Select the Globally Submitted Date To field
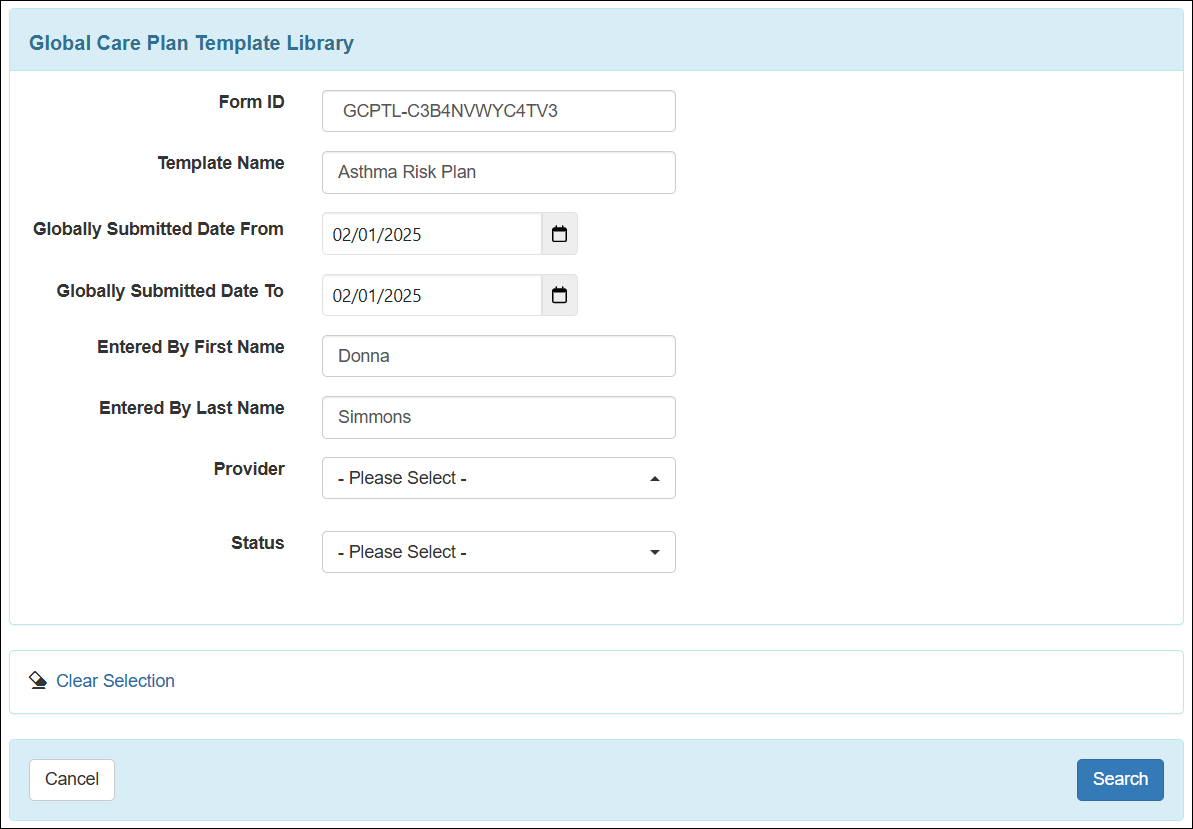 pos(432,295)
